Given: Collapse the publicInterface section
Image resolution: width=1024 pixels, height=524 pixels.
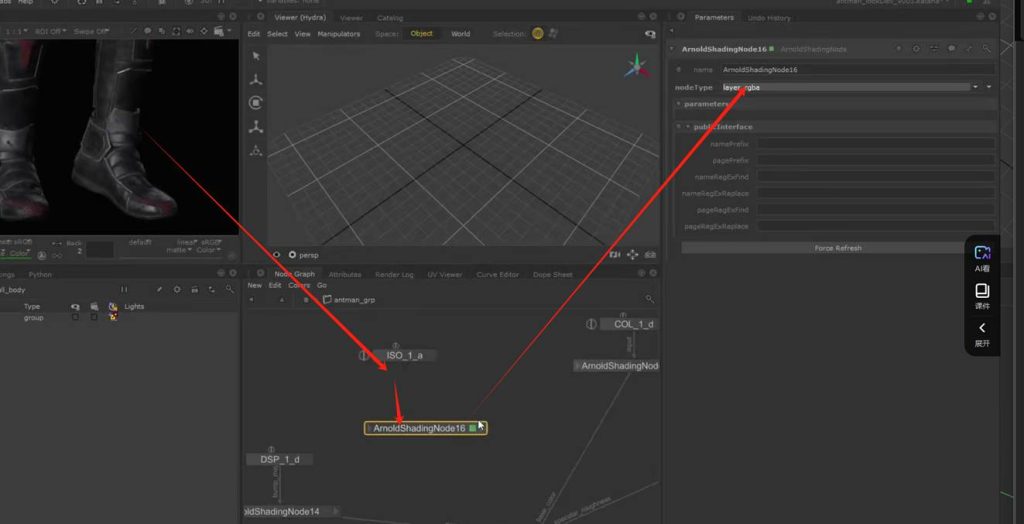Looking at the screenshot, I should coord(688,127).
